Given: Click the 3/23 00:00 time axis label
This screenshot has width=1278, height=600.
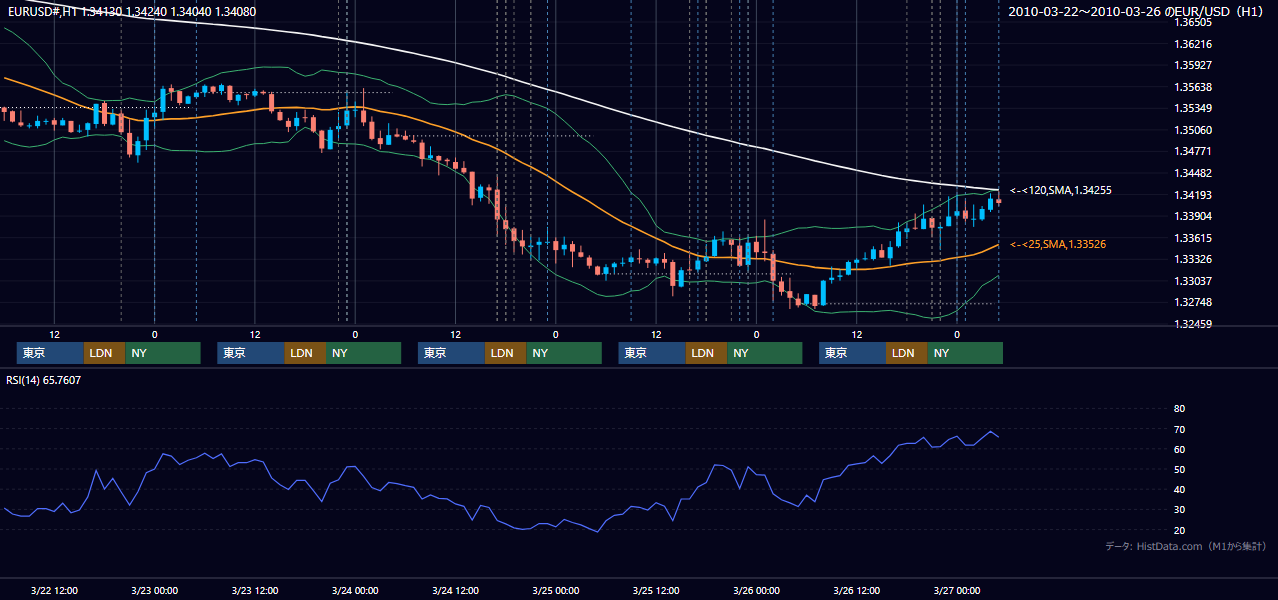Looking at the screenshot, I should (154, 591).
